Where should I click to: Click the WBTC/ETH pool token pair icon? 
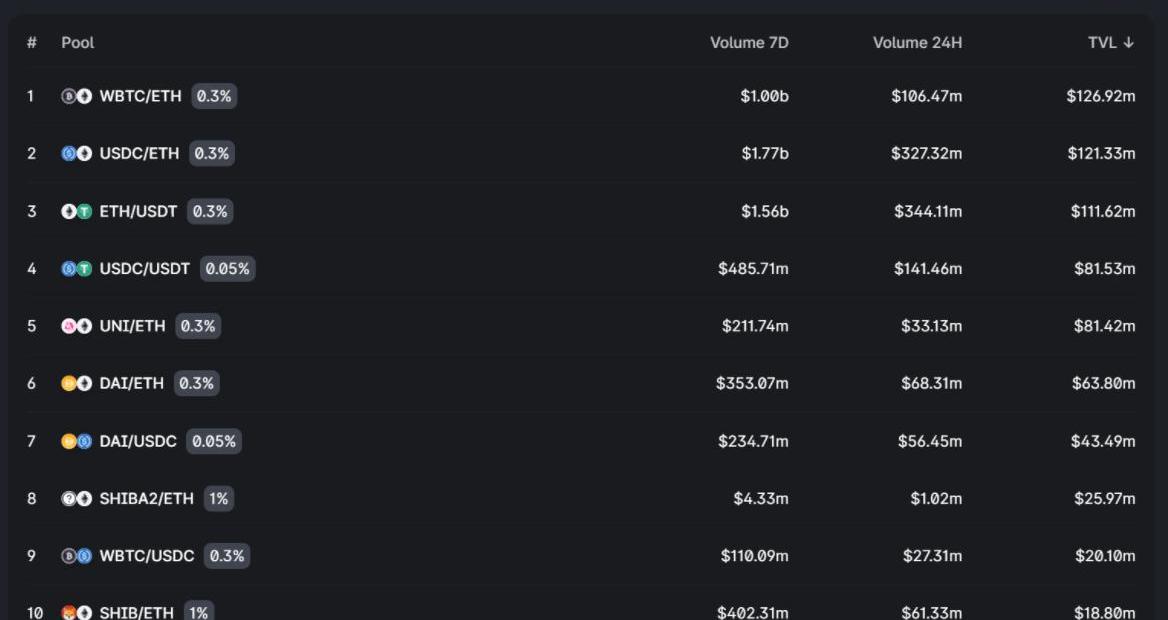tap(77, 96)
